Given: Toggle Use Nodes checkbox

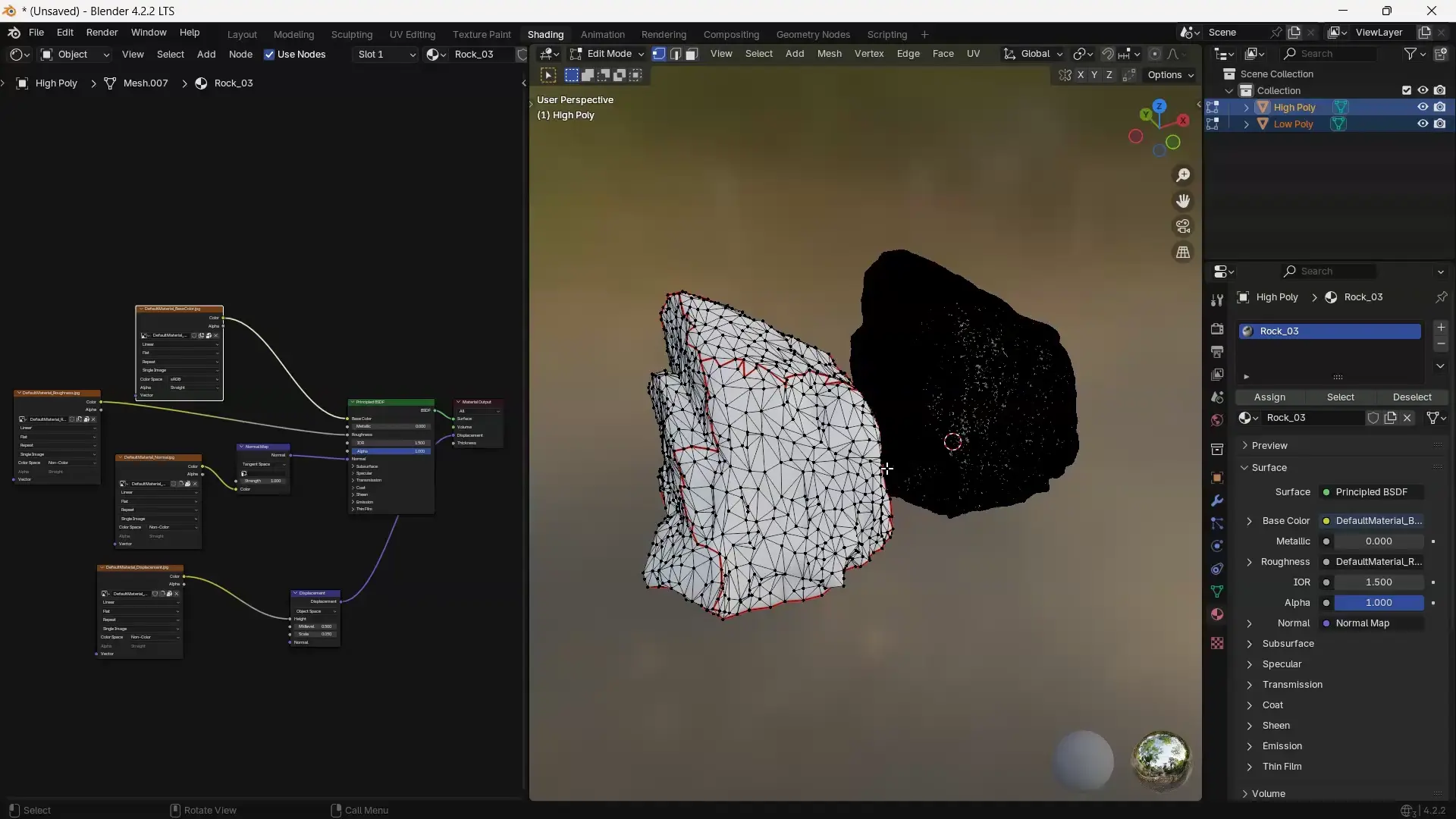Looking at the screenshot, I should point(269,55).
